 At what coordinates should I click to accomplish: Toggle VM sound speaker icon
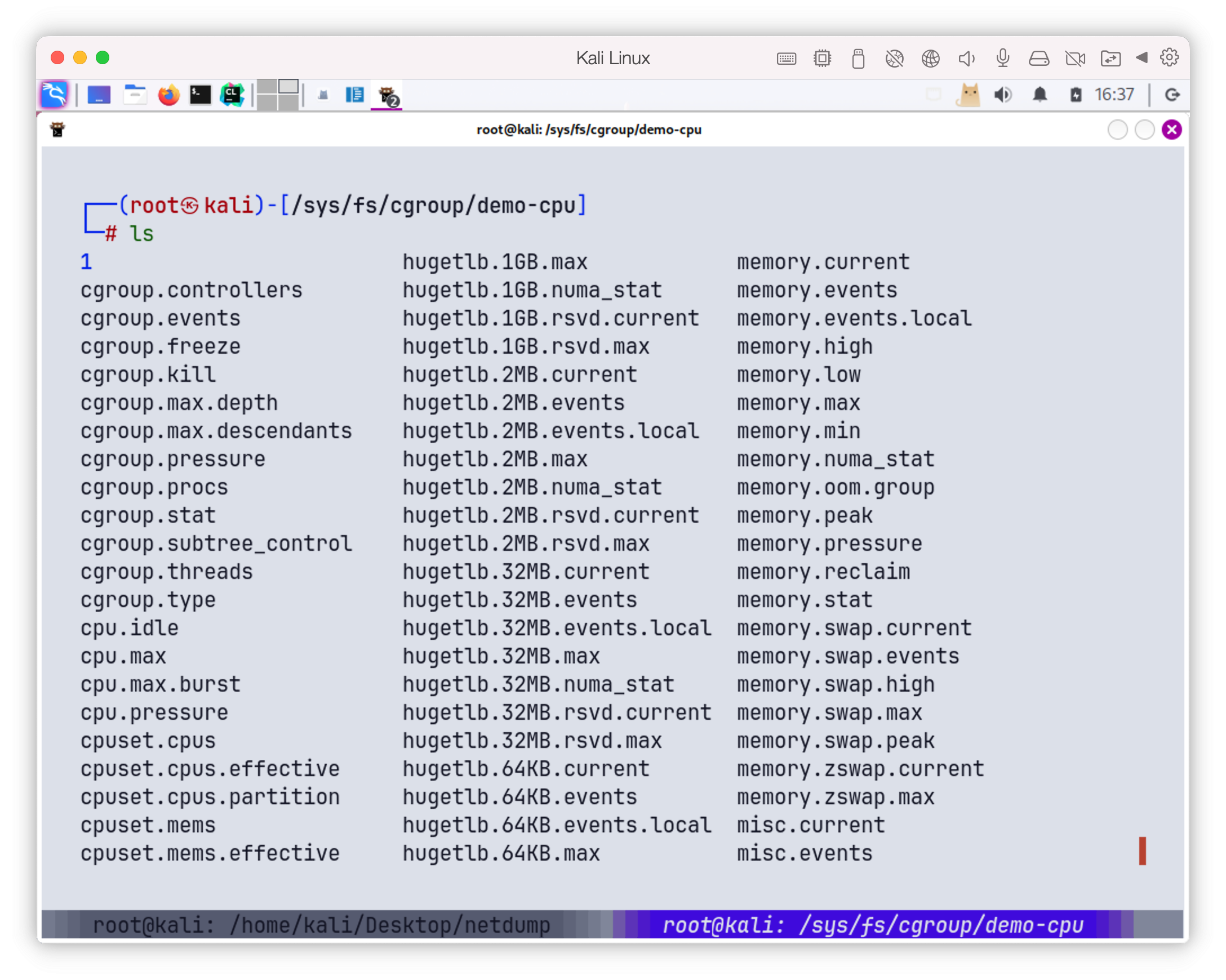pos(967,58)
